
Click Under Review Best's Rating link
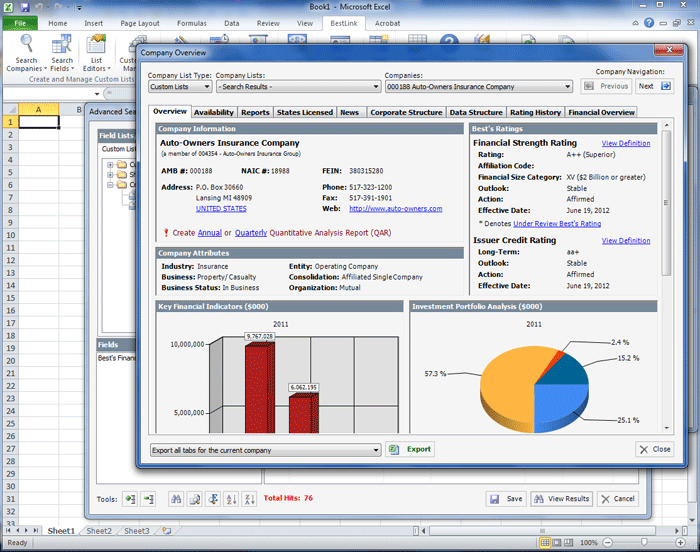tap(557, 224)
